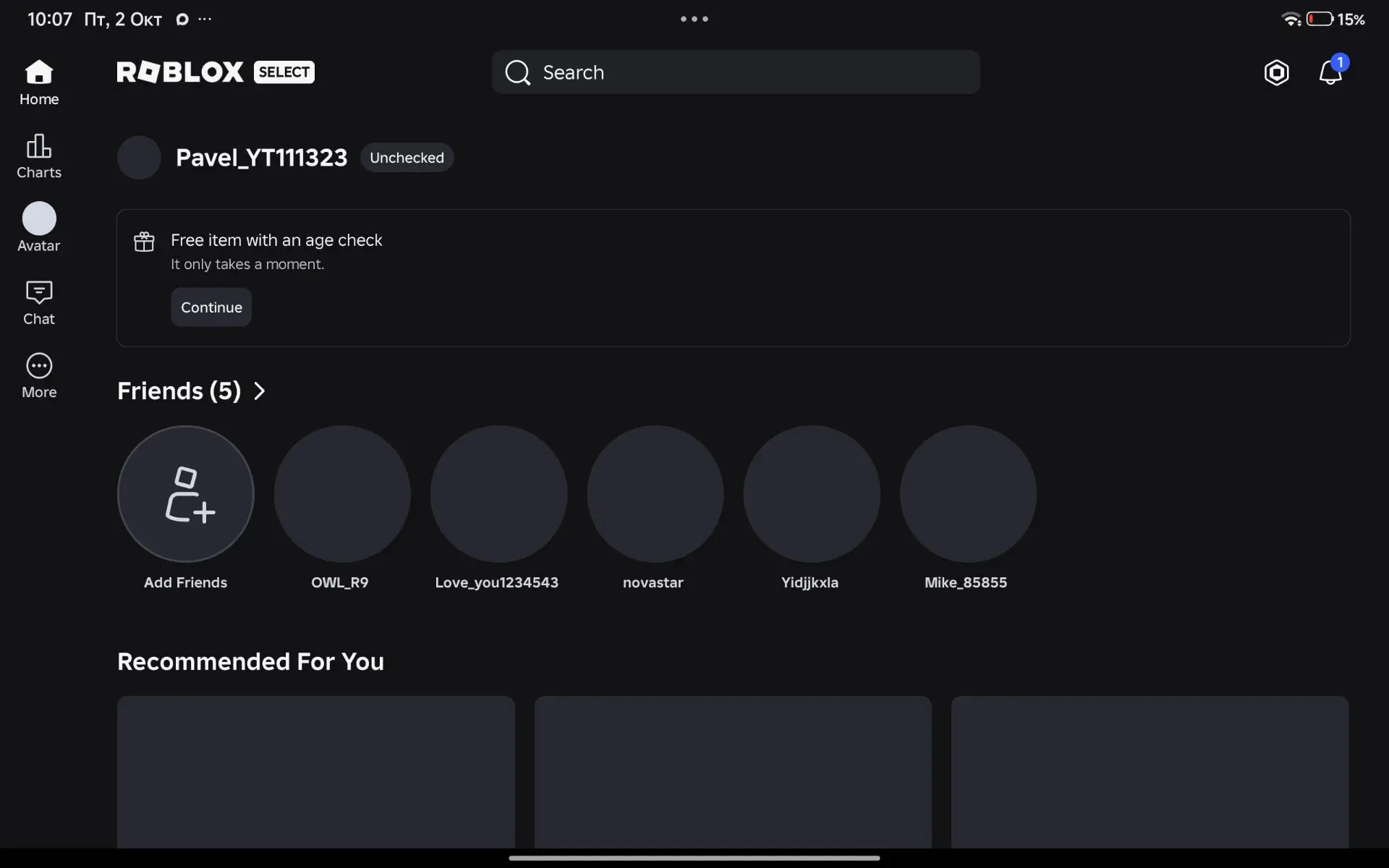Open Charts in the sidebar
Image resolution: width=1389 pixels, height=868 pixels.
point(39,156)
